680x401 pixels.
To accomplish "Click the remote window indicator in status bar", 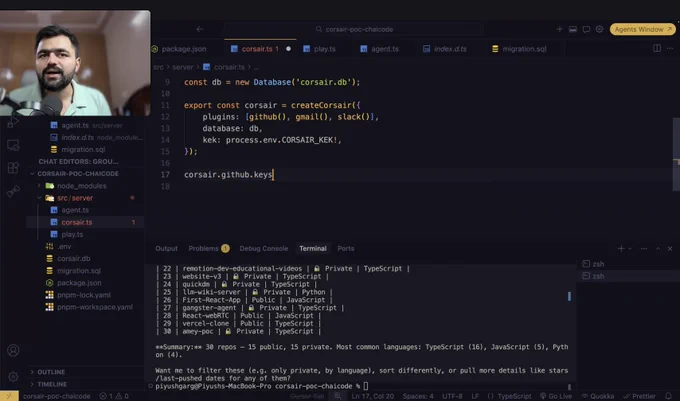I will click(x=9, y=396).
